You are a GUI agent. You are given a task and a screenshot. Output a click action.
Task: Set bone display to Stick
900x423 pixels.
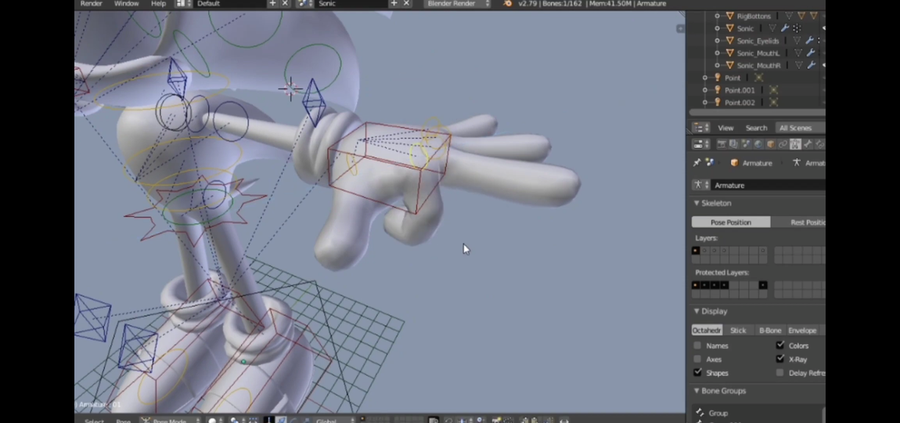[x=738, y=330]
